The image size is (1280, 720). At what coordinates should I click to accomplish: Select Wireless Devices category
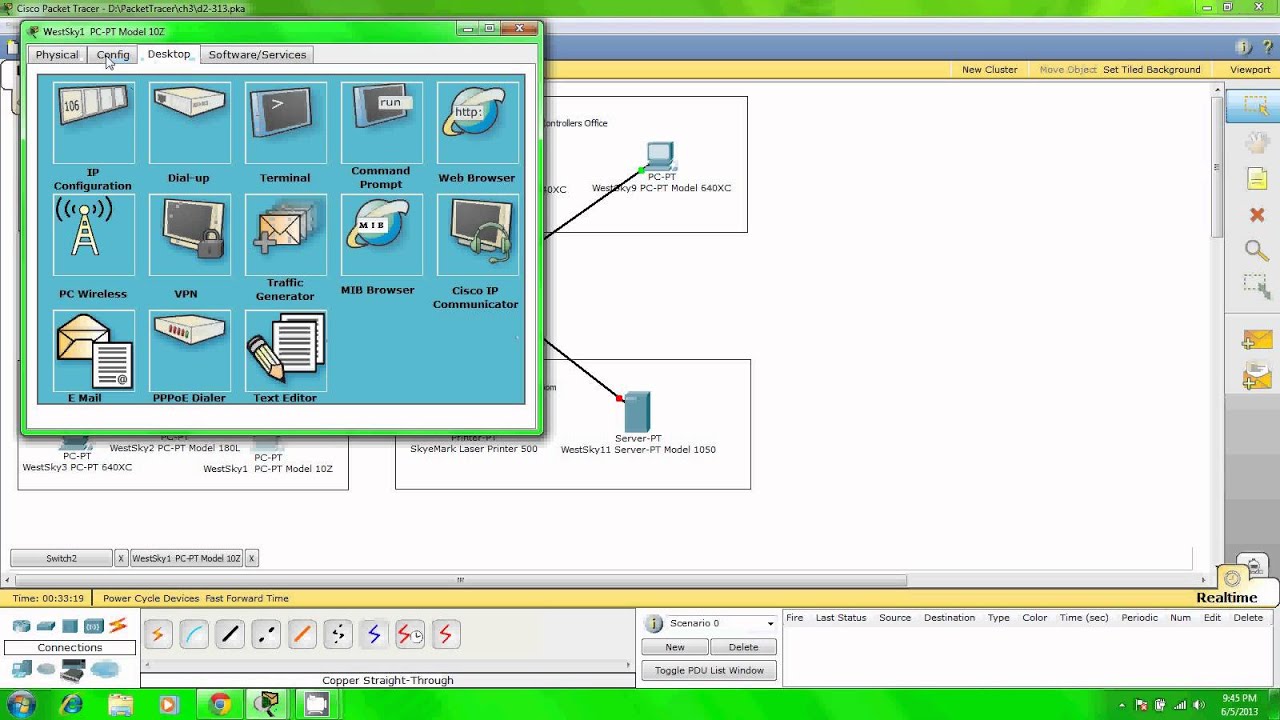(x=93, y=627)
